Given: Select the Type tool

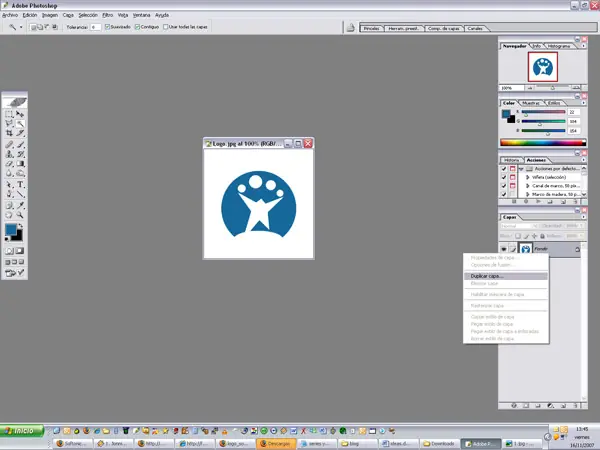Looking at the screenshot, I should click(20, 185).
